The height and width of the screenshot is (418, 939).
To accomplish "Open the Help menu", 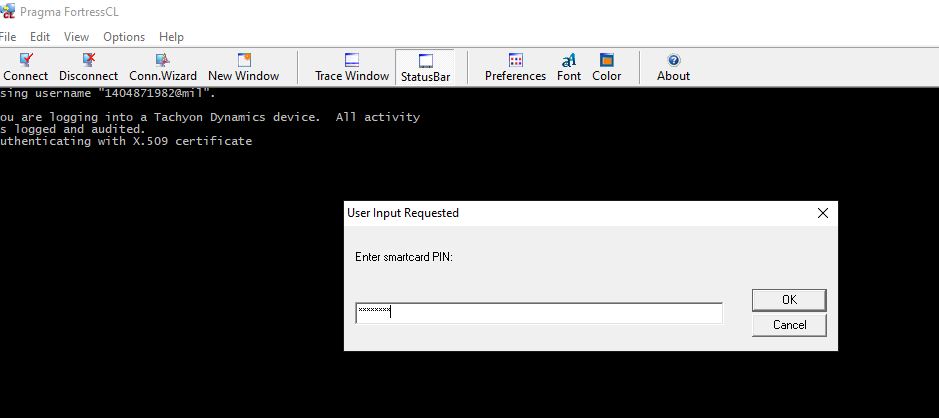I will [x=171, y=37].
